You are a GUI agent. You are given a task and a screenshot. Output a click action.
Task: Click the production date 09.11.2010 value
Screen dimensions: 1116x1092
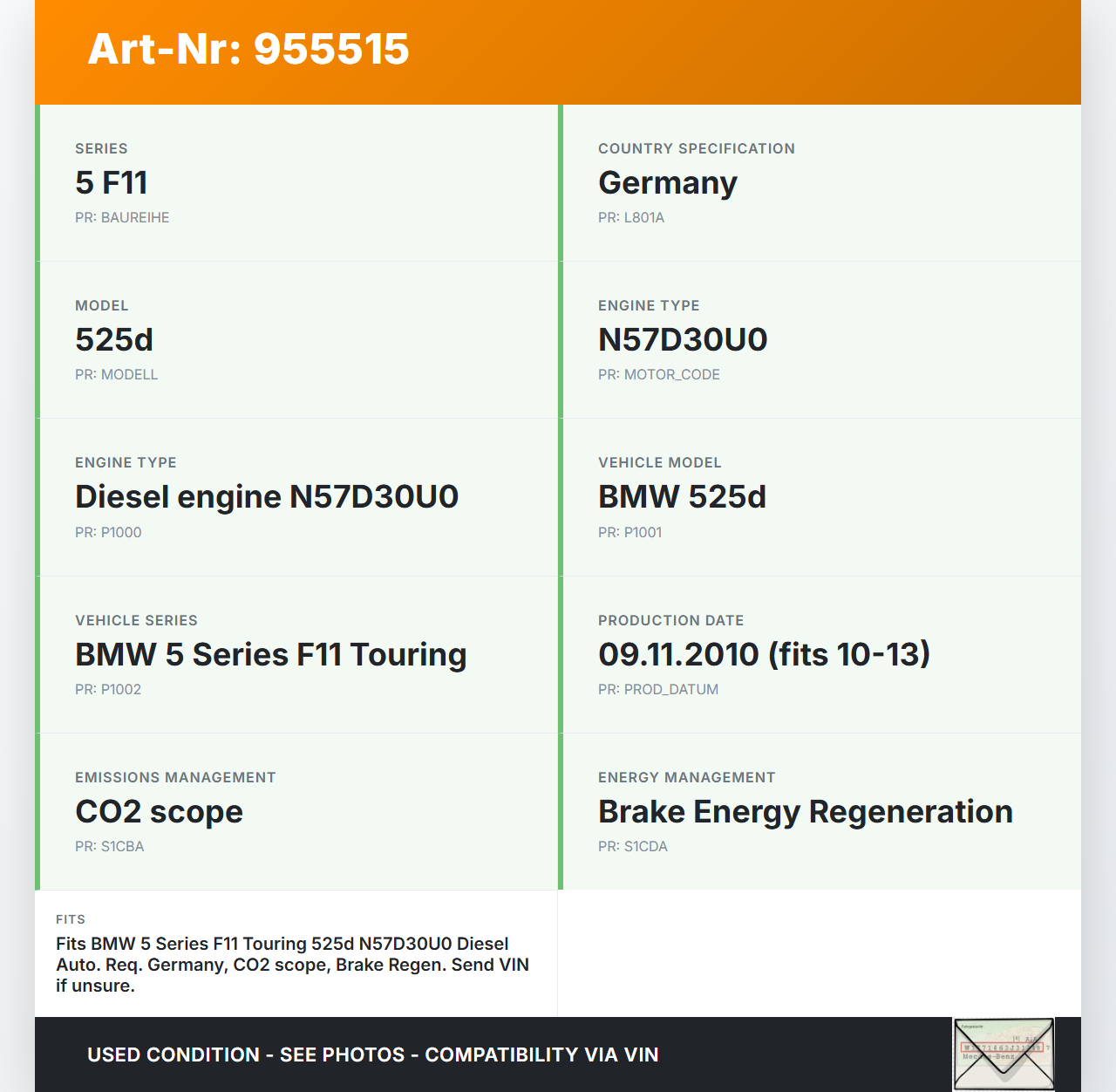tap(764, 655)
